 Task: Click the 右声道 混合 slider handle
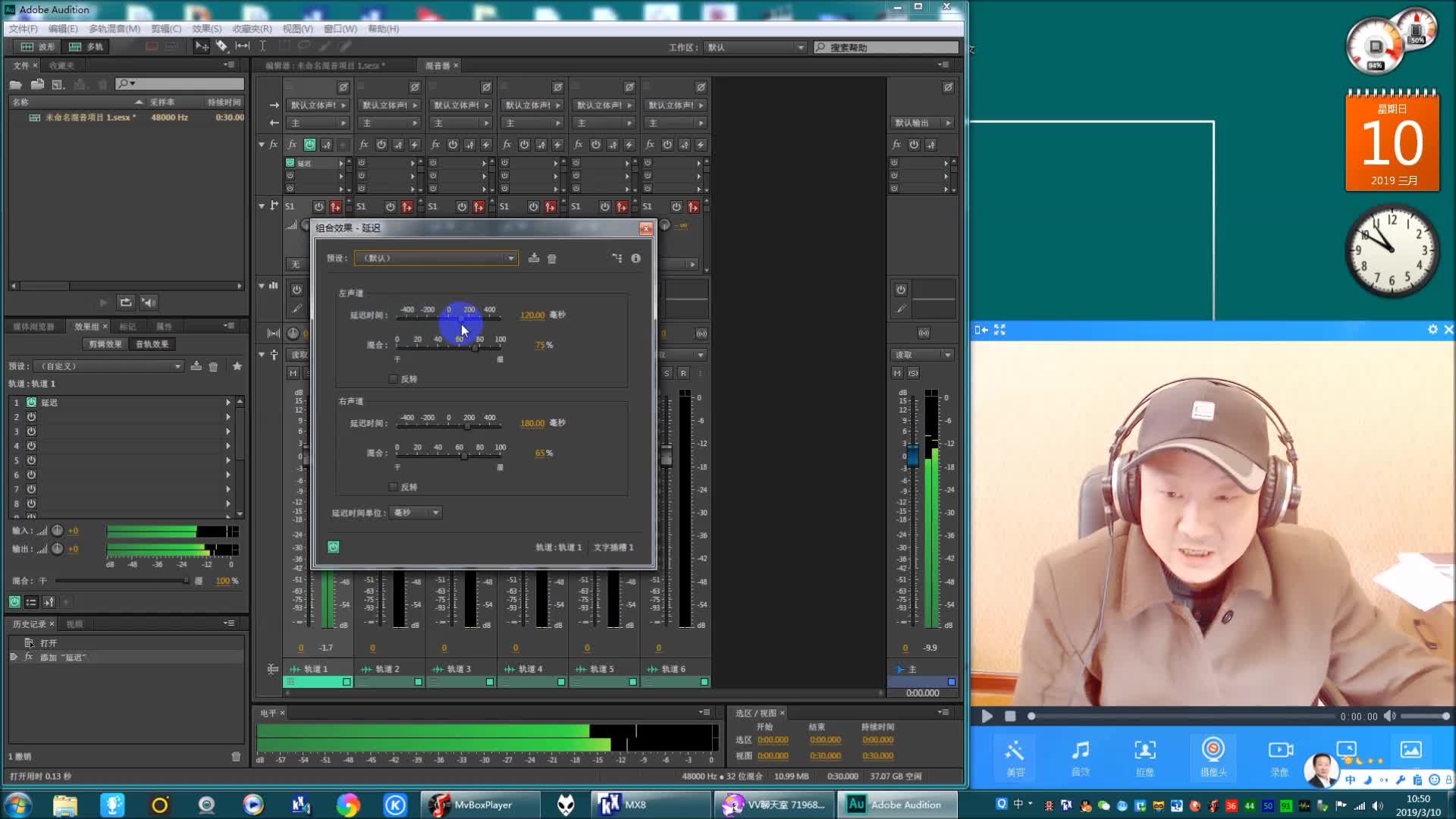click(x=464, y=457)
